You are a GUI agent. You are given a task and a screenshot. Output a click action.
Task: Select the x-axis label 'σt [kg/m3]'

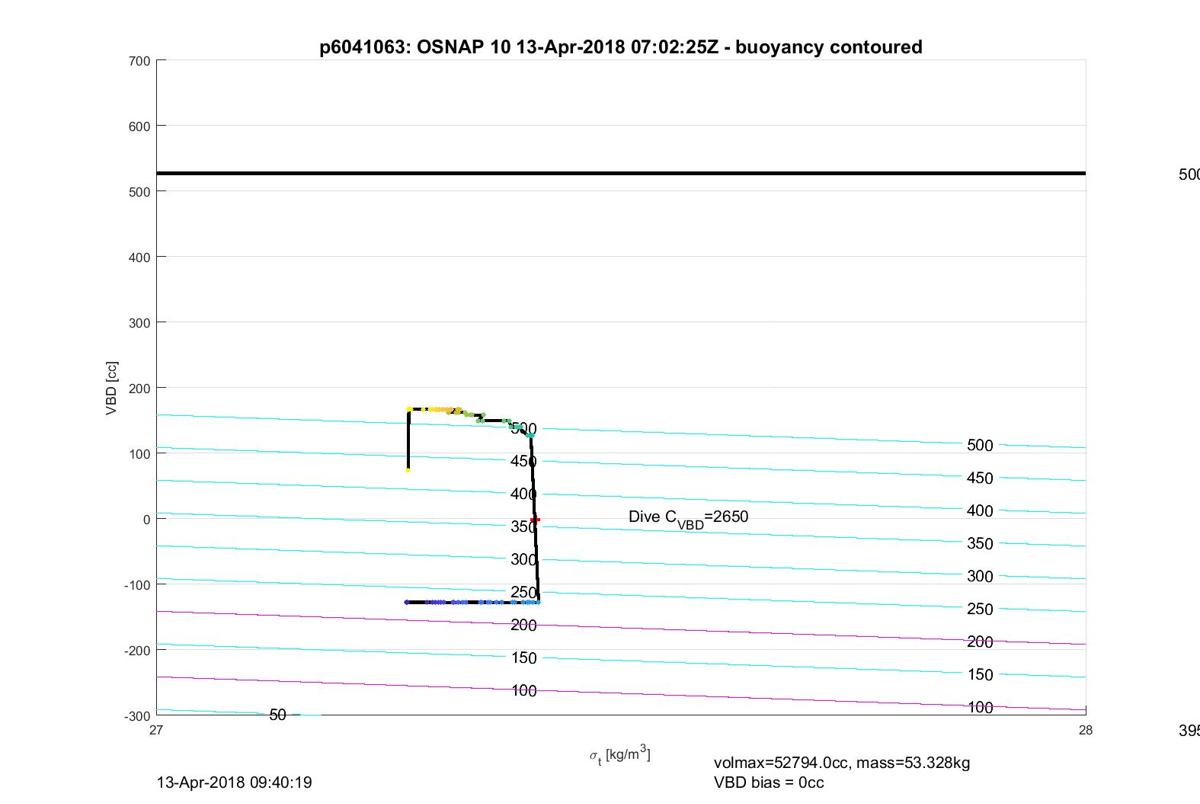pyautogui.click(x=620, y=754)
